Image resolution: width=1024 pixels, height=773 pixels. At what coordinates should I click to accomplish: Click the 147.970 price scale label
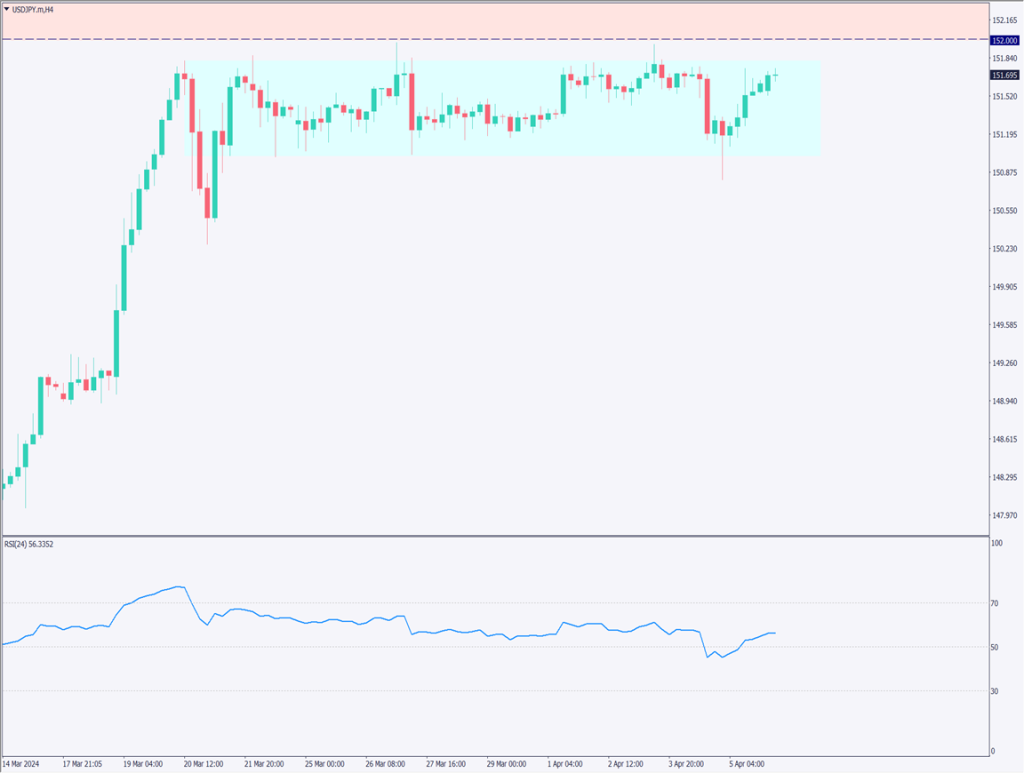click(x=1004, y=515)
